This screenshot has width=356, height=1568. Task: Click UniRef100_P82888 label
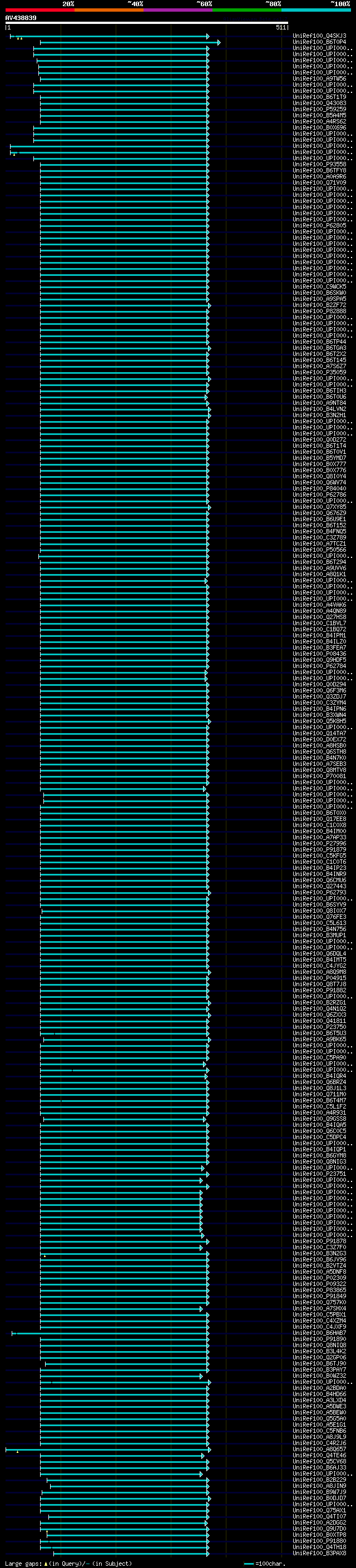point(319,311)
